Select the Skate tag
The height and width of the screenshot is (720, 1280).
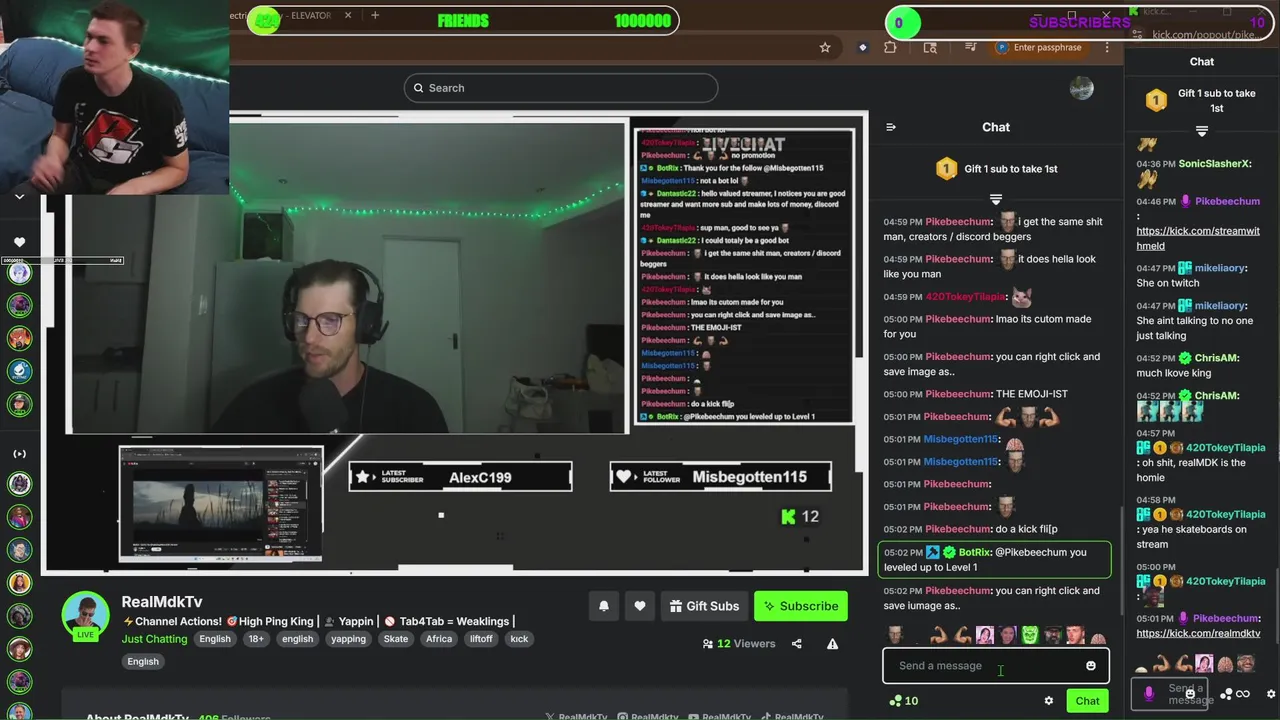coord(396,639)
